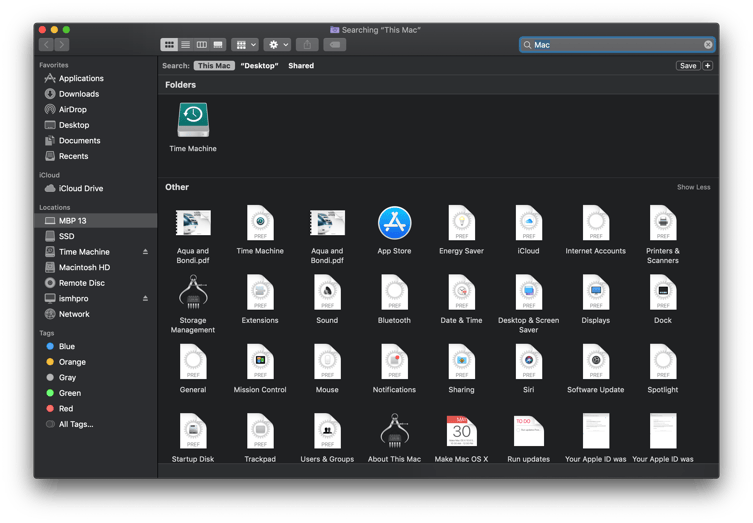
Task: Eject the Time Machine volume
Action: click(145, 252)
